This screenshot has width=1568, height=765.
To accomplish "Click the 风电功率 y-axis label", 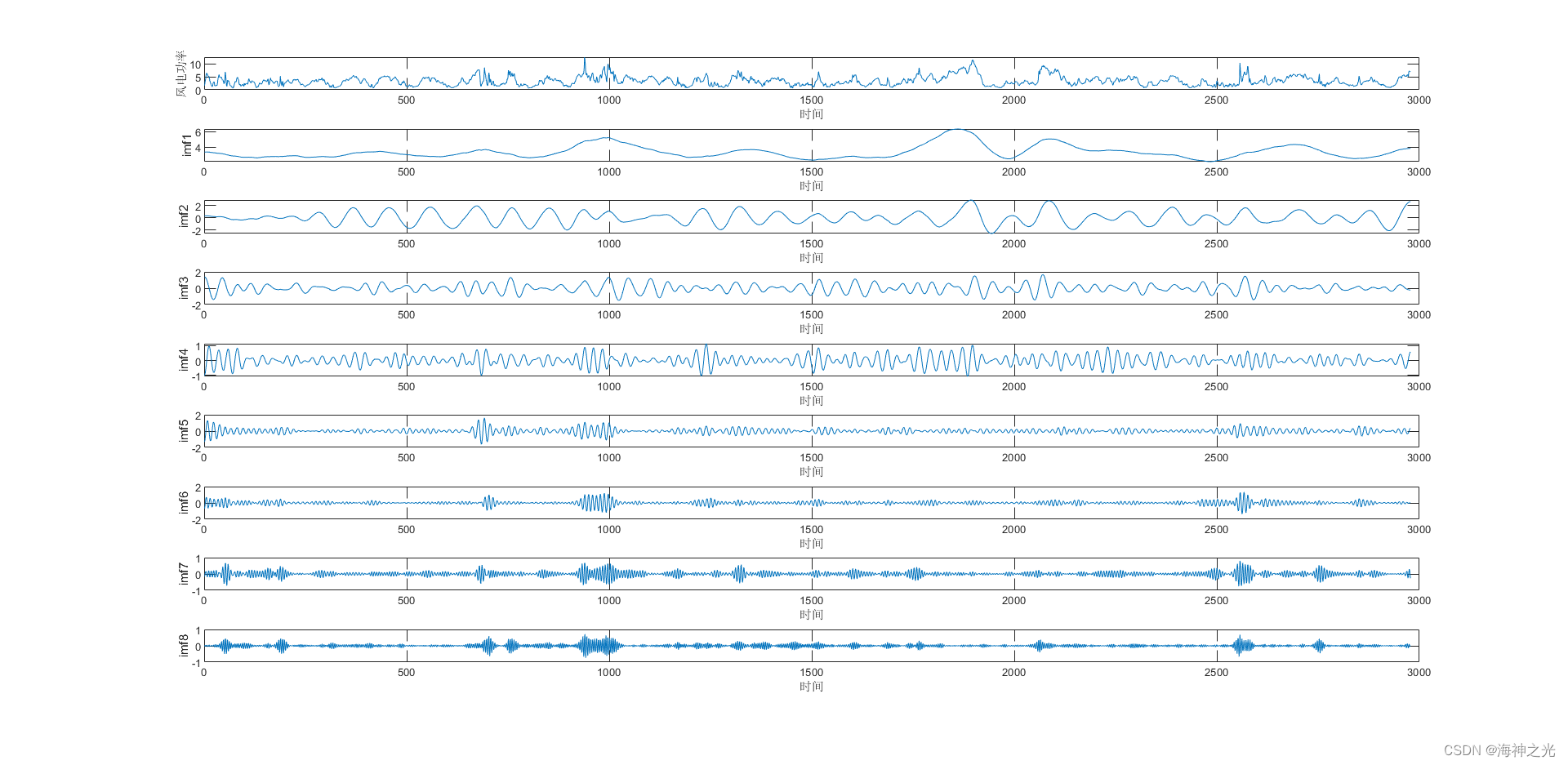I will [180, 73].
